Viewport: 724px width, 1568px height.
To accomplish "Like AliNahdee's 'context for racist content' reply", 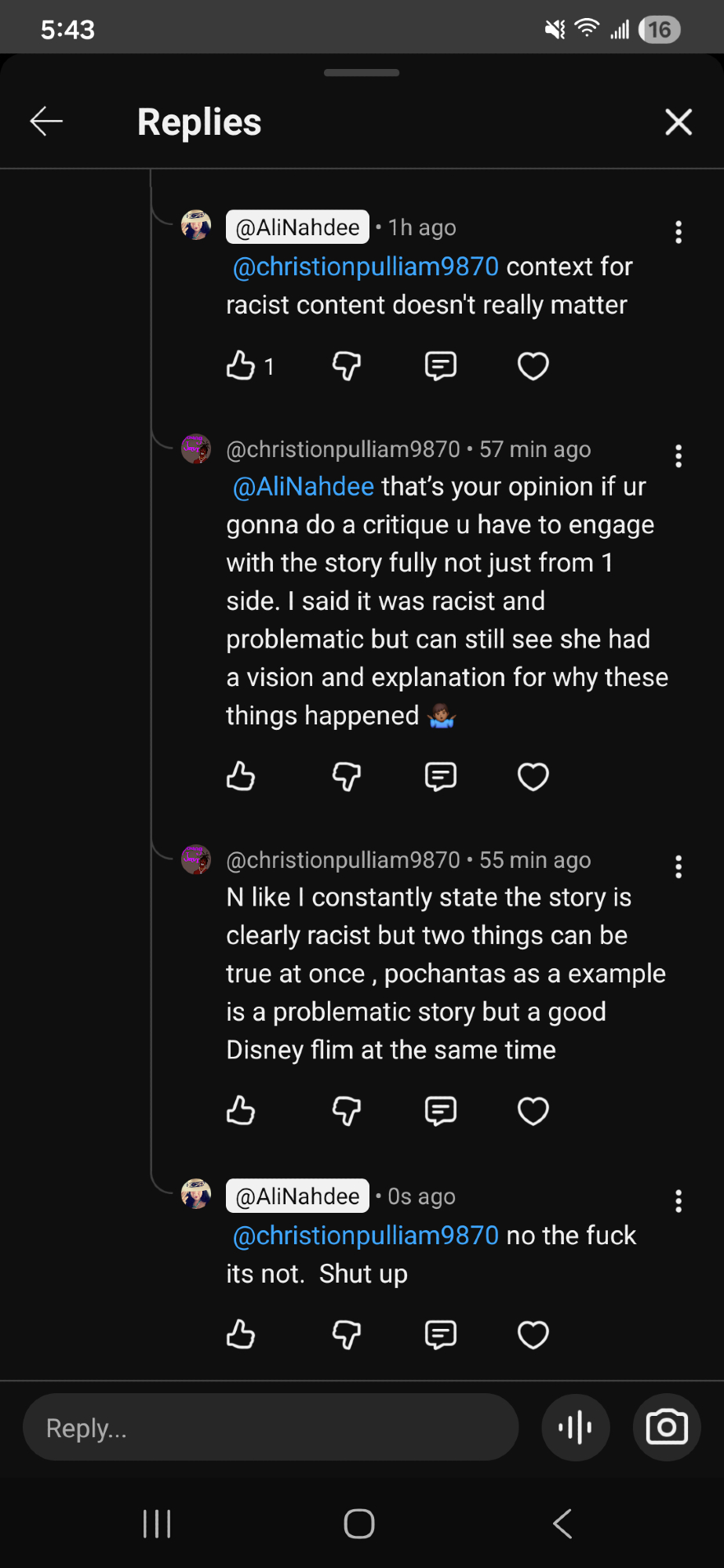I will point(241,365).
